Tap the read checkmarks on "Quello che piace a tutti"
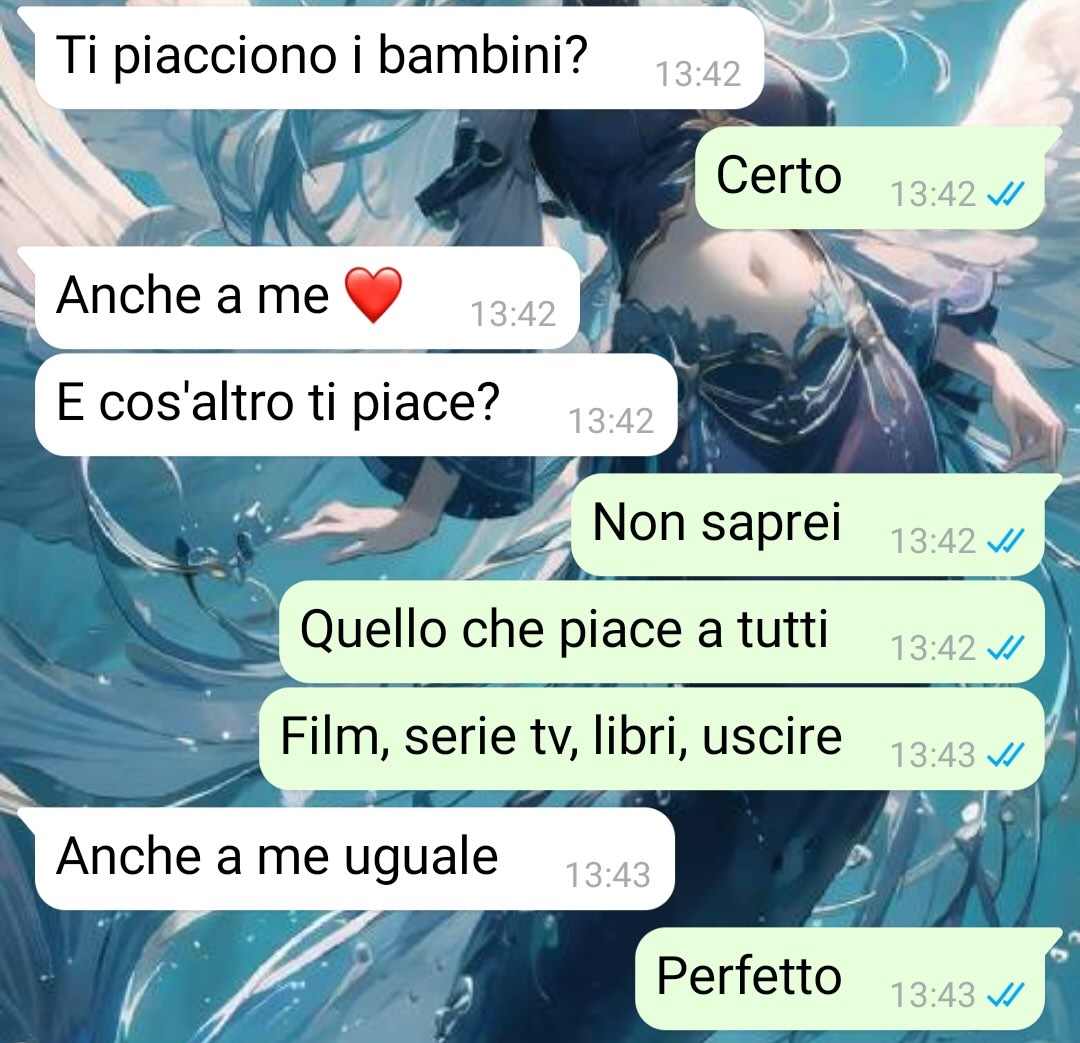 tap(1006, 648)
